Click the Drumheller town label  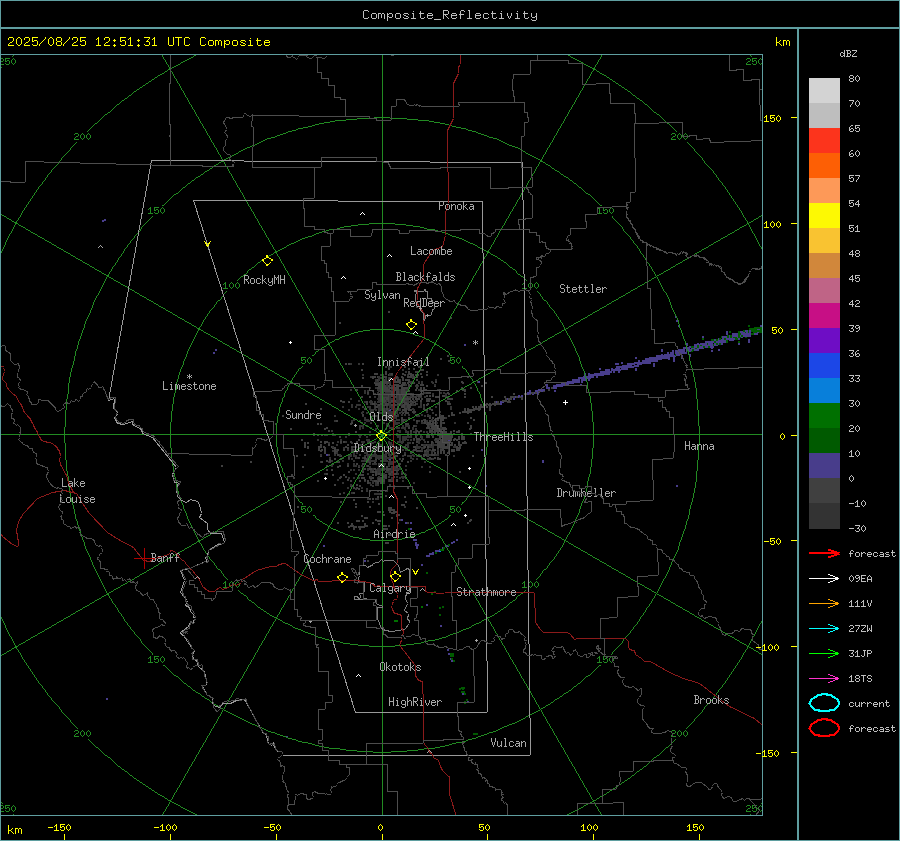pyautogui.click(x=586, y=493)
